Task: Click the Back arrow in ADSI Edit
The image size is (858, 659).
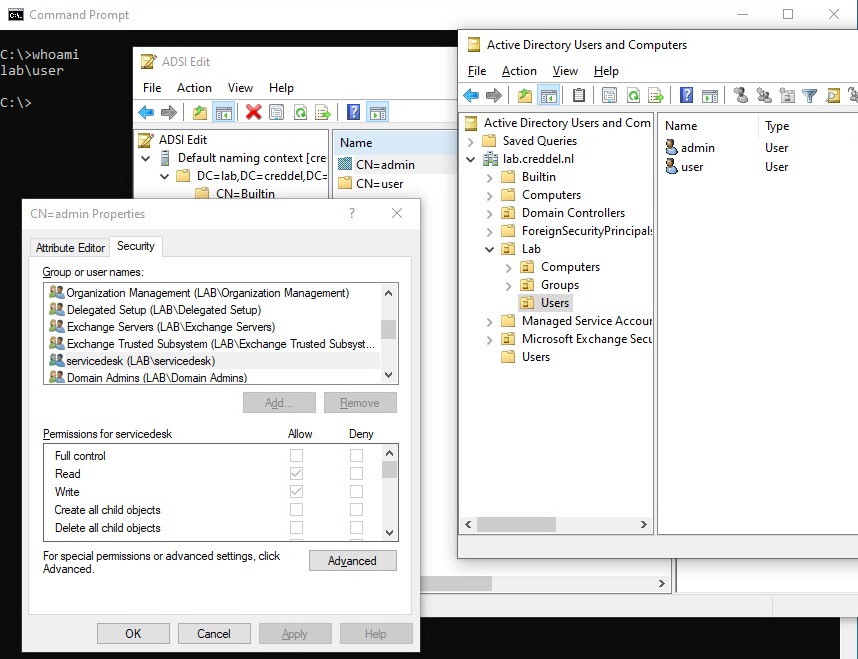Action: point(146,112)
